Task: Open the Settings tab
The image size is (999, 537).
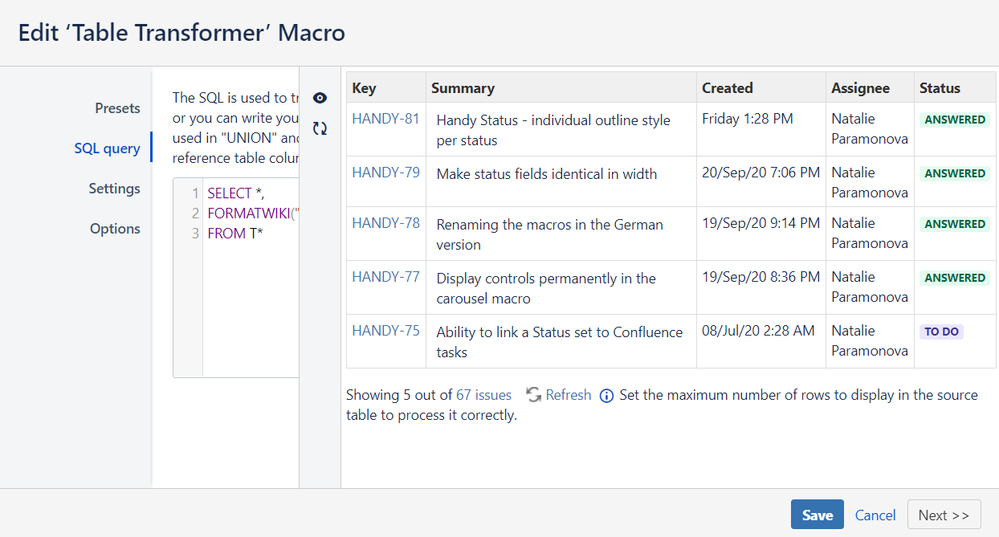Action: click(x=114, y=188)
